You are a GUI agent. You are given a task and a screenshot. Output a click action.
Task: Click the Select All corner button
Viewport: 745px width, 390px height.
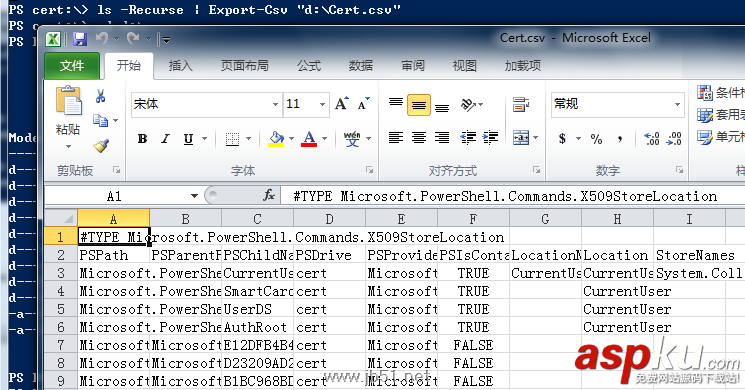click(x=61, y=218)
